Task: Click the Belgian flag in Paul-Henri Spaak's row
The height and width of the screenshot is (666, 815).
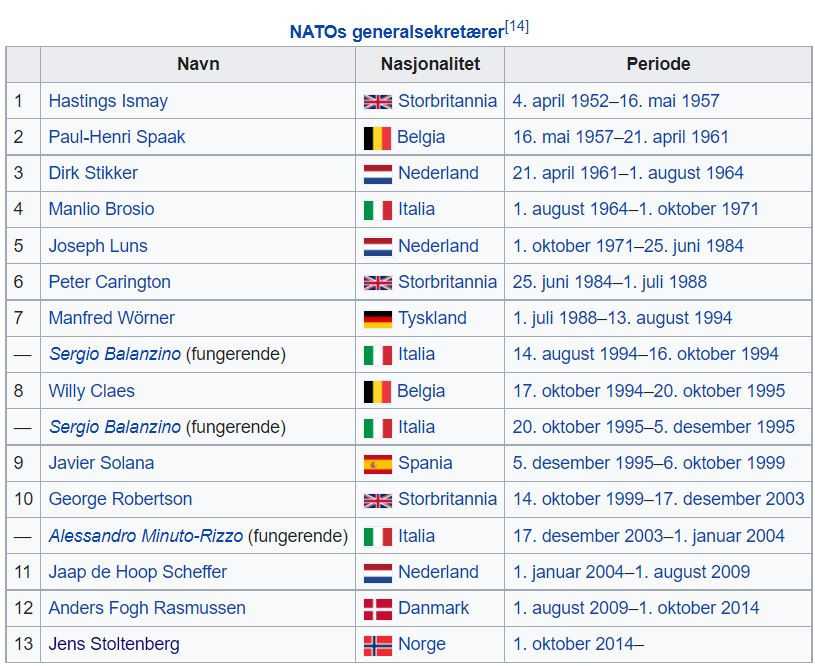Action: tap(377, 137)
